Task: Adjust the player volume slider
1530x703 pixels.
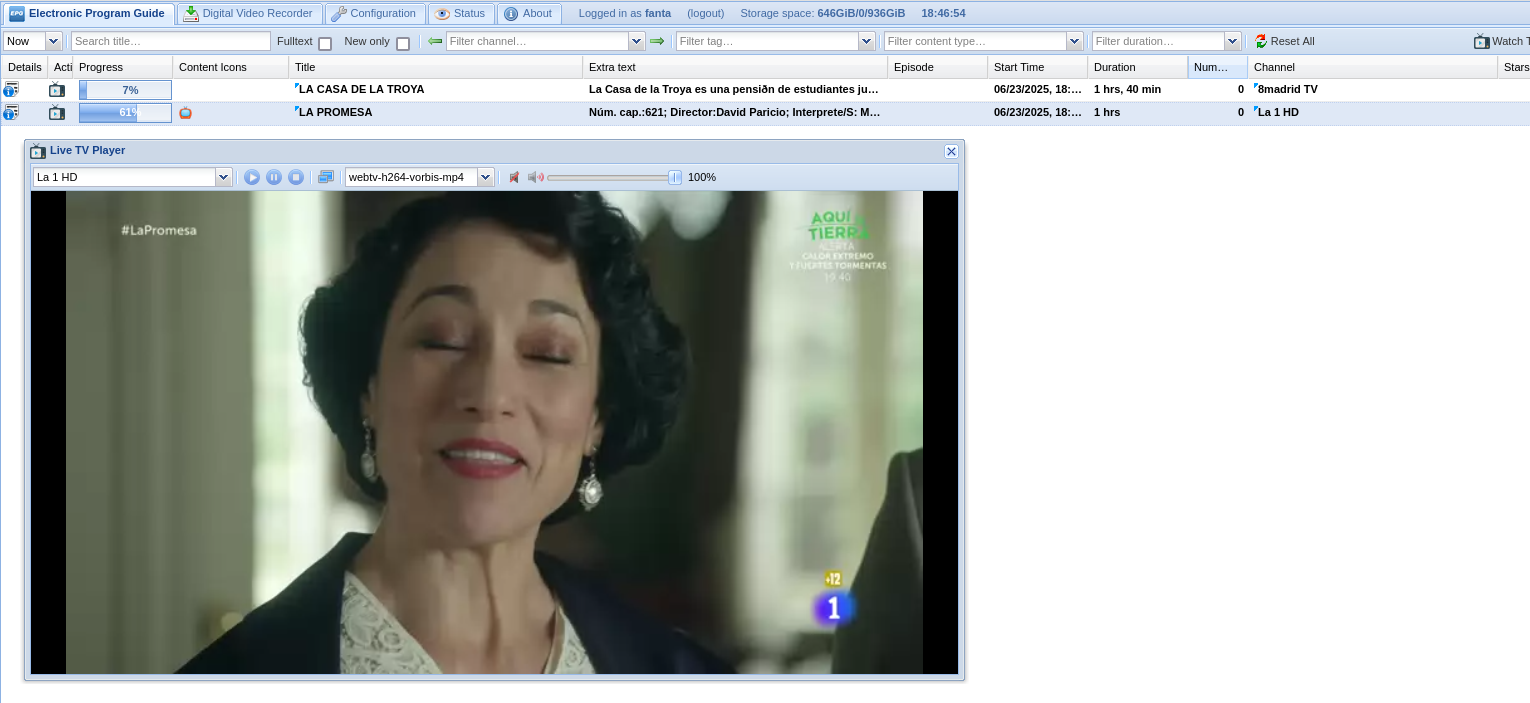Action: point(614,177)
